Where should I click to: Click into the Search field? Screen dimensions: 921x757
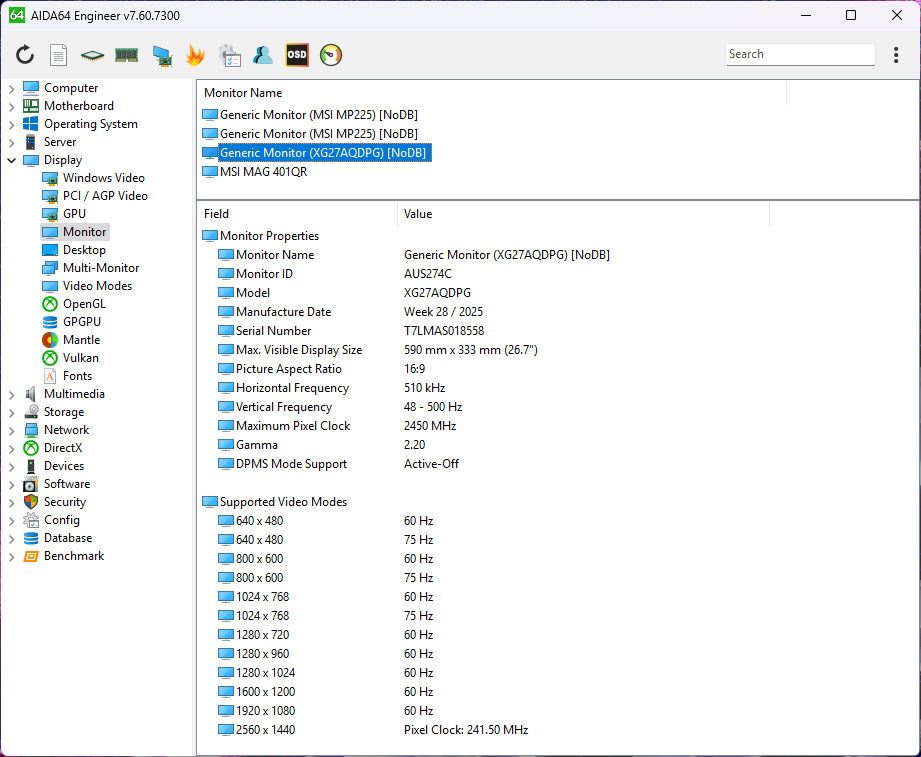click(800, 54)
